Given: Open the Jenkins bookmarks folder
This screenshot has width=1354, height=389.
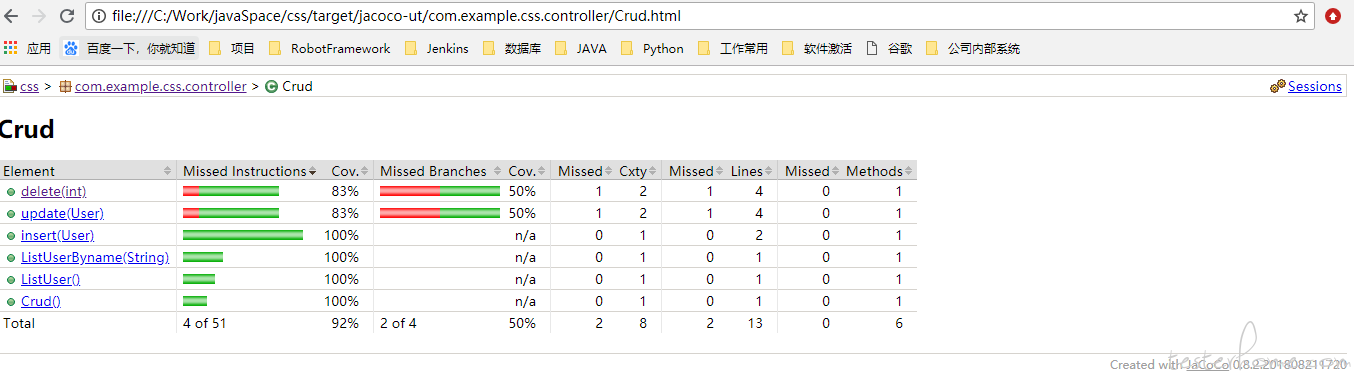Looking at the screenshot, I should (x=436, y=48).
